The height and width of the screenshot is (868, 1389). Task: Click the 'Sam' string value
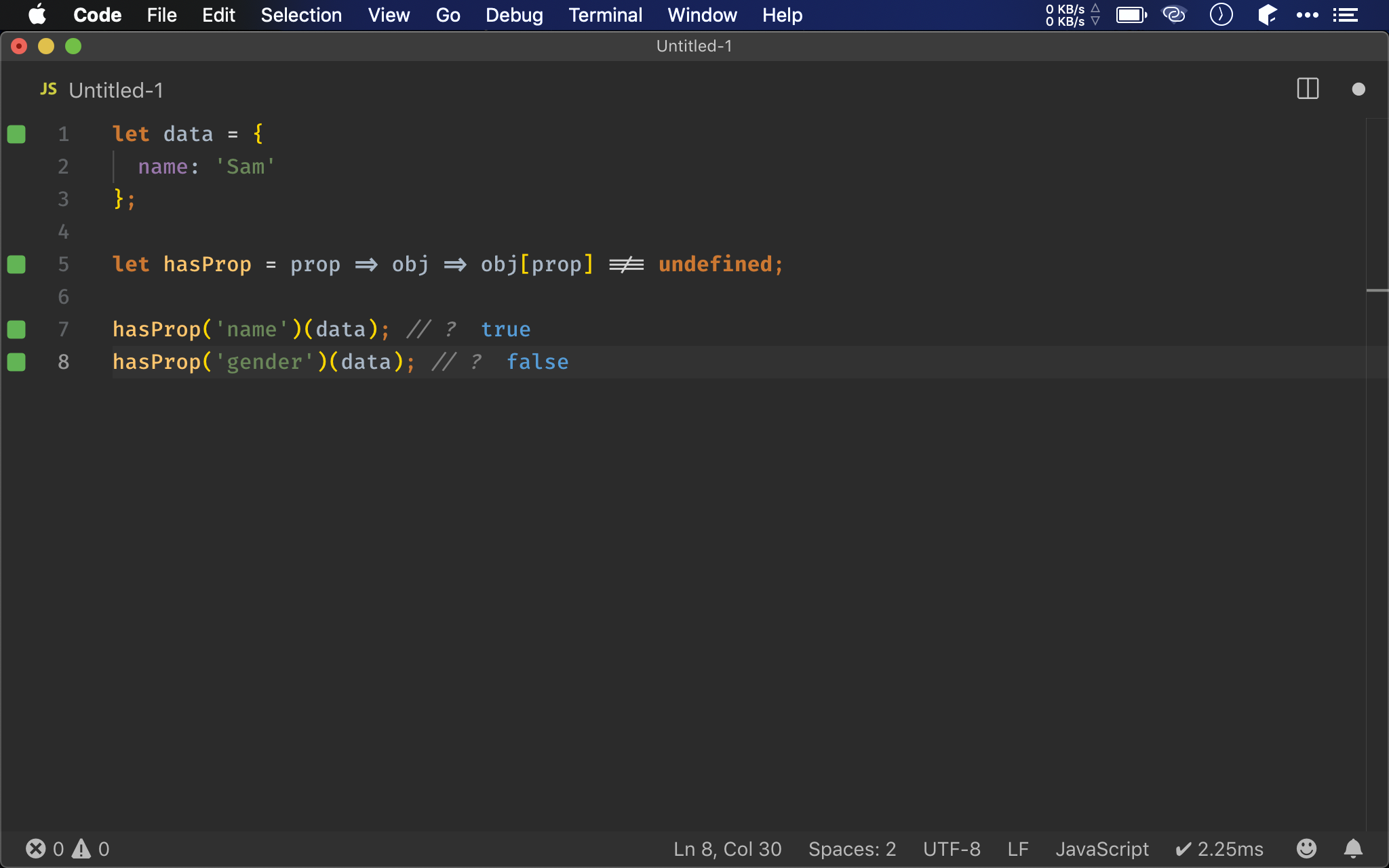[246, 167]
